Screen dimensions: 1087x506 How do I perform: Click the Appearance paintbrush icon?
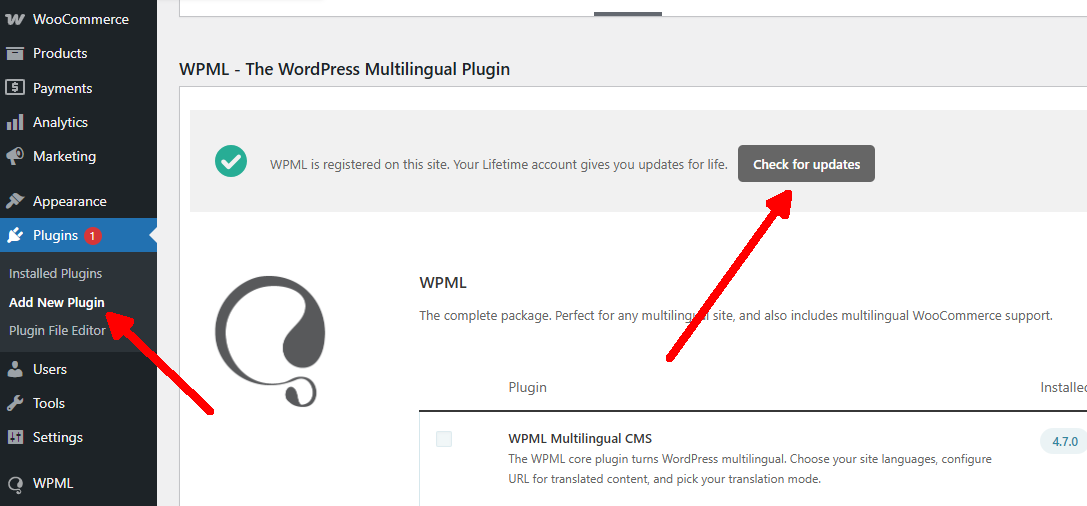coord(15,201)
